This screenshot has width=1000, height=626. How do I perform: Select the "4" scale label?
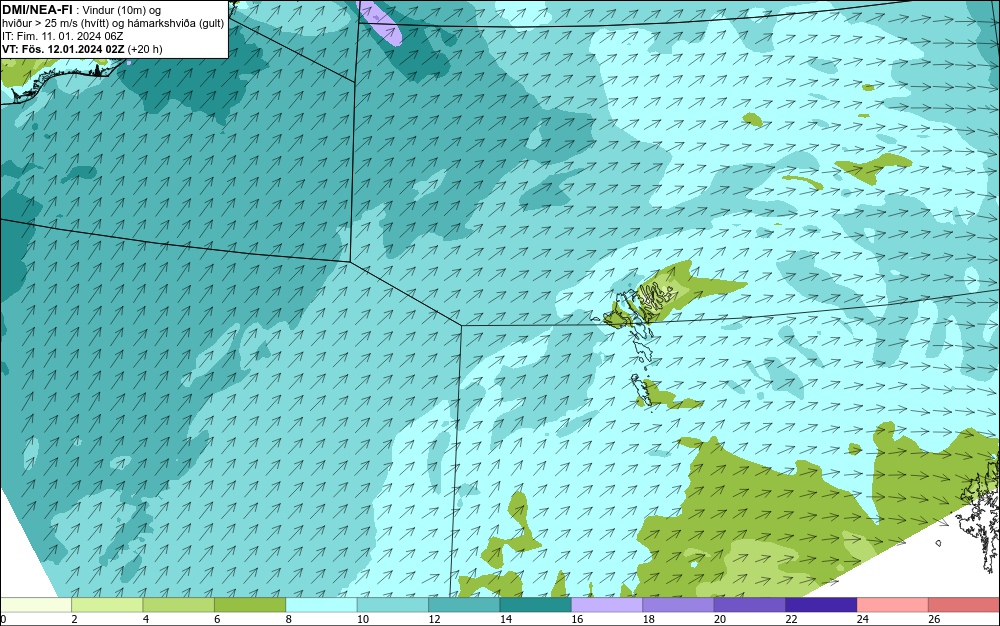point(146,619)
